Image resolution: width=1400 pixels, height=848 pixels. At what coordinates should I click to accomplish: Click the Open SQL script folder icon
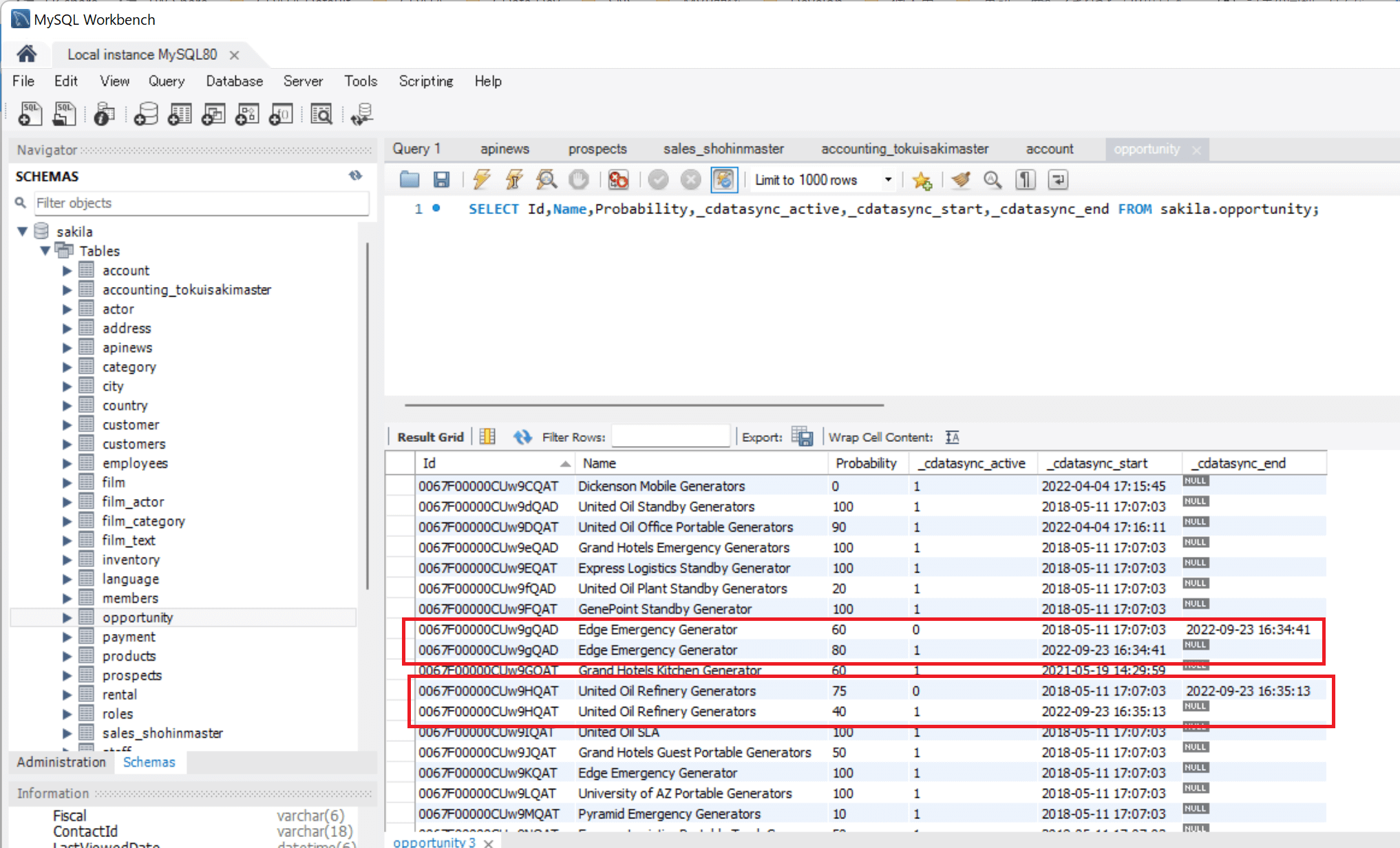[410, 180]
